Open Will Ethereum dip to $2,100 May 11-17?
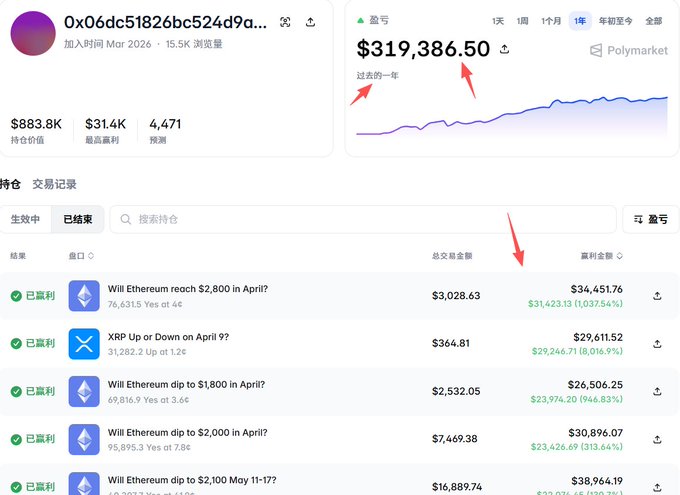Image resolution: width=680 pixels, height=495 pixels. pos(192,480)
